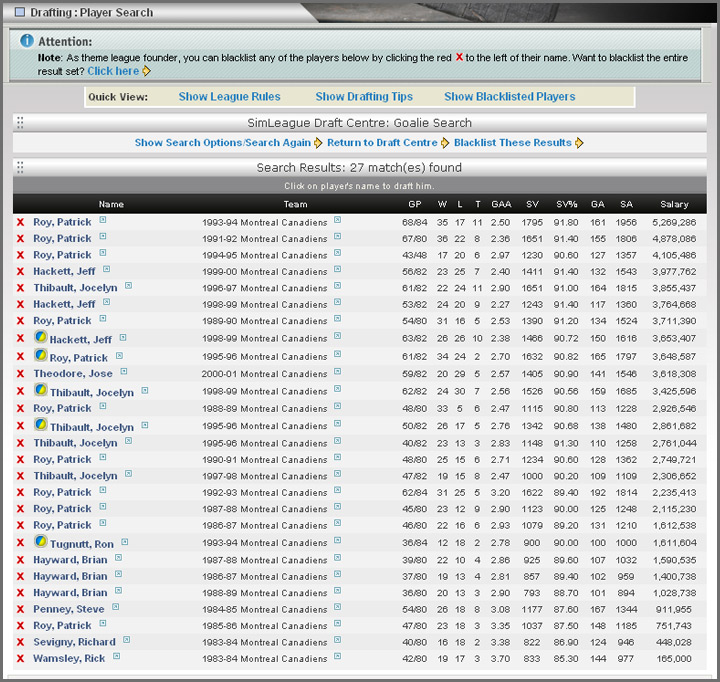Blacklist Penney, Steve using red X
Viewport: 720px width, 682px height.
(x=20, y=609)
